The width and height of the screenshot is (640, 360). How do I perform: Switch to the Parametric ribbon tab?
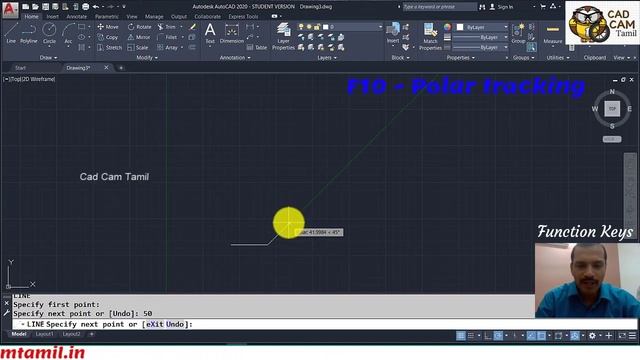coord(107,17)
